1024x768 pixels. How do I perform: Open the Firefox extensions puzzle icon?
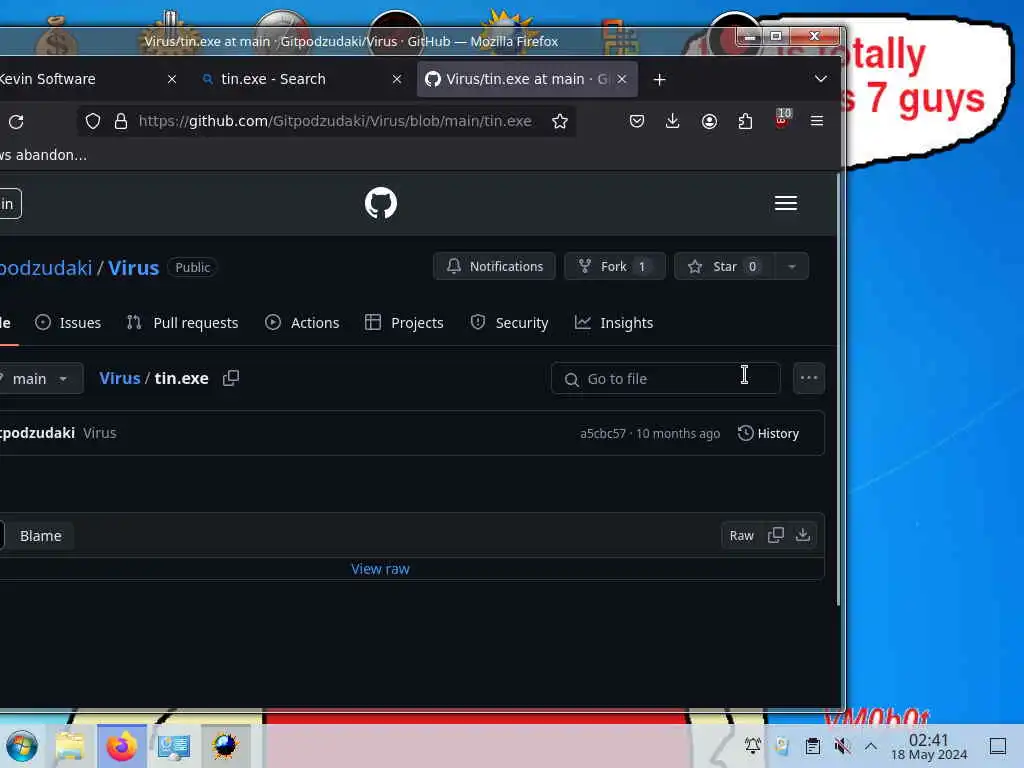pos(745,121)
